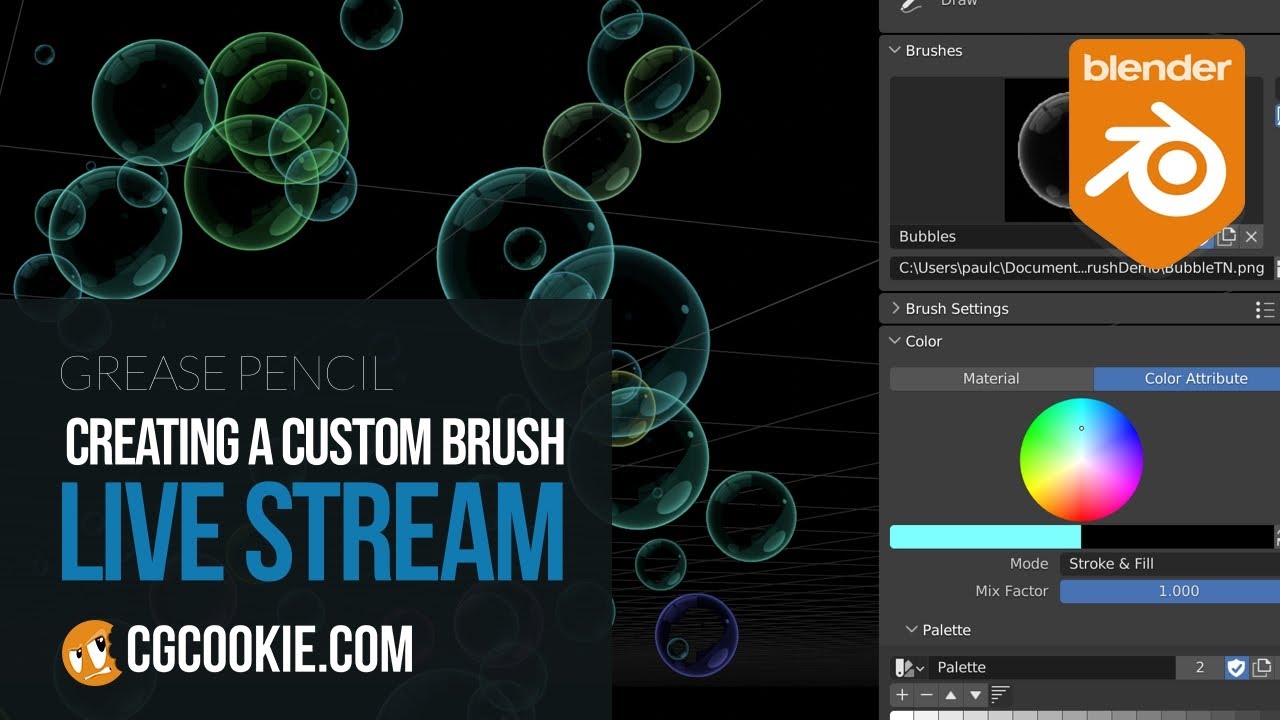Collapse the Brushes panel
1280x720 pixels.
[x=894, y=50]
